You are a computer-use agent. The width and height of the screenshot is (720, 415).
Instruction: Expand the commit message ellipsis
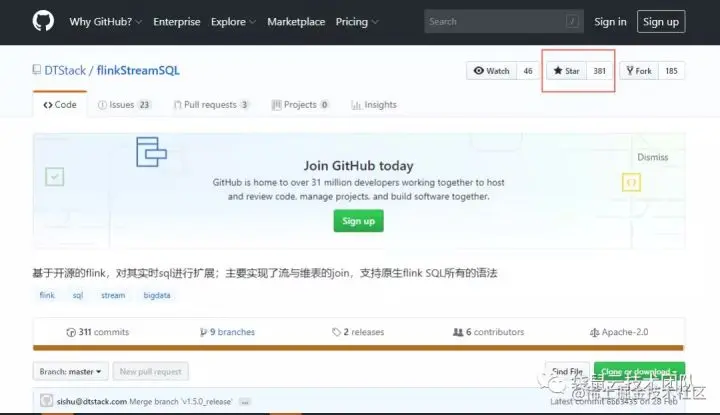(x=245, y=402)
